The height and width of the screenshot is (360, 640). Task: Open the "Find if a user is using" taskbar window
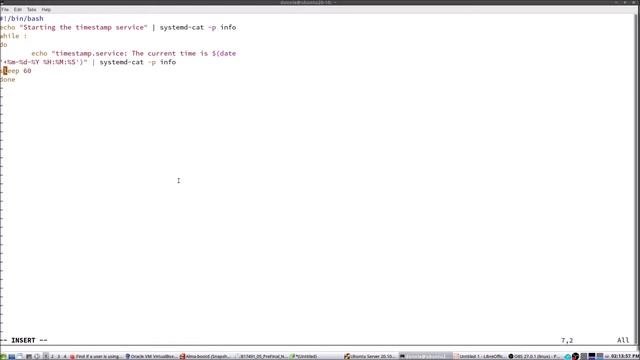(x=96, y=356)
